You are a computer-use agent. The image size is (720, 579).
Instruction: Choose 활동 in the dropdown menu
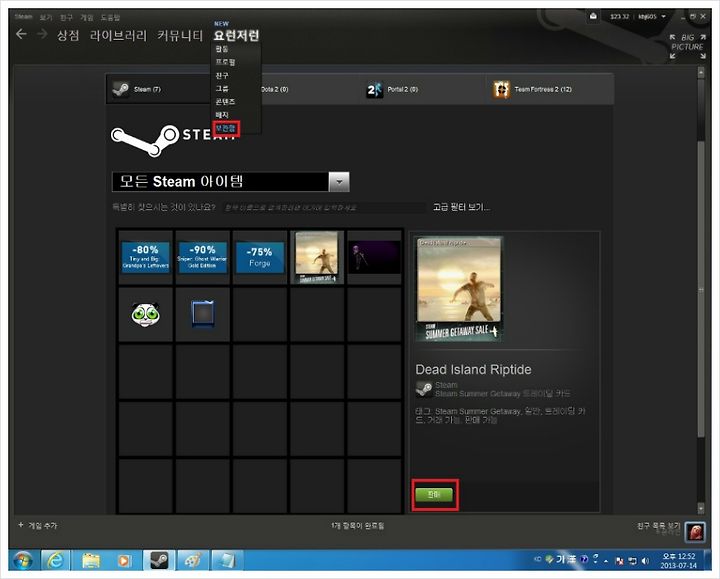222,49
